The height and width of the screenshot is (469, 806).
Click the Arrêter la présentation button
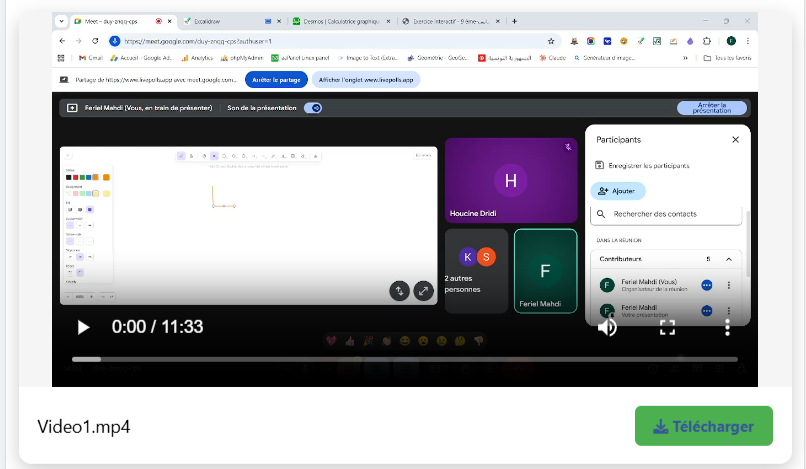(x=711, y=108)
